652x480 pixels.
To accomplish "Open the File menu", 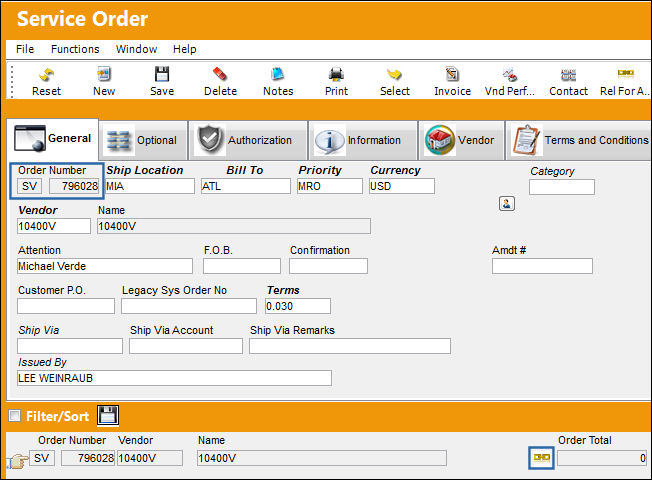I will (25, 49).
